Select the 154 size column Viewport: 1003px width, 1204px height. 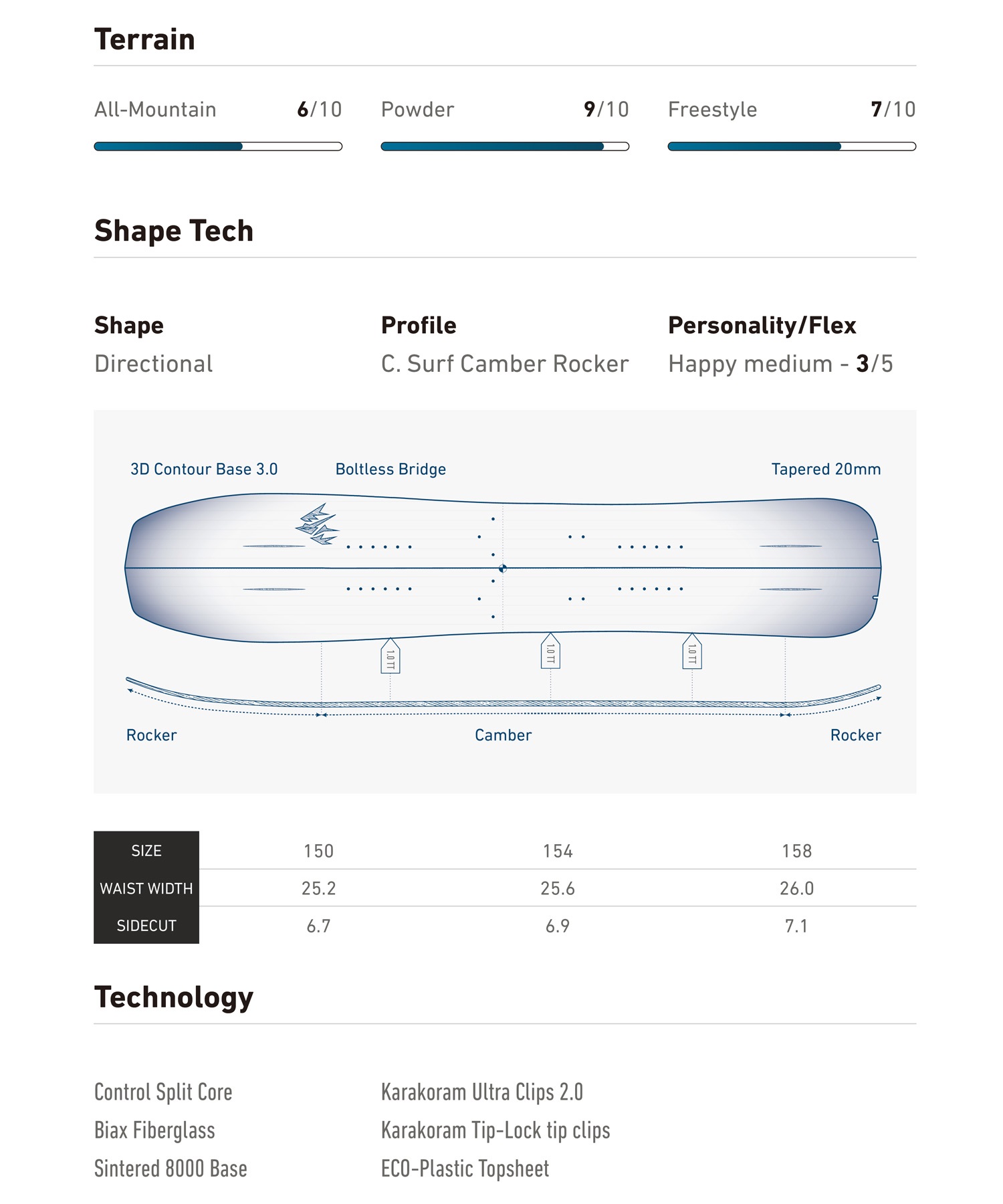(558, 851)
